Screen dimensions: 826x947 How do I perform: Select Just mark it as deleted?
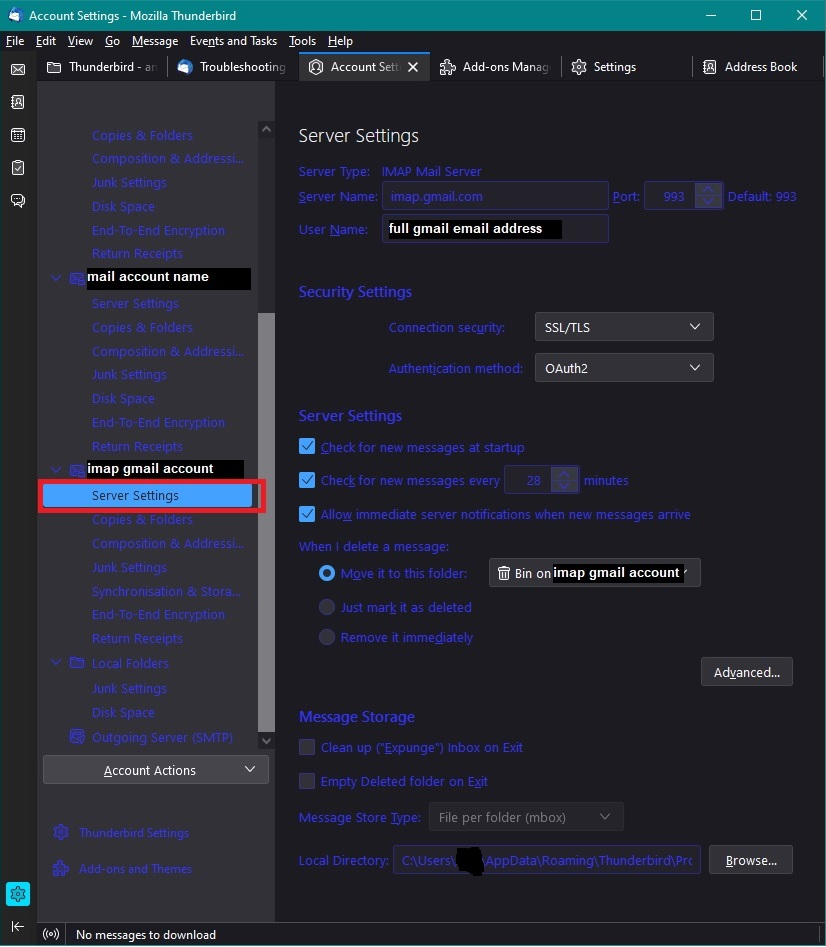pos(327,606)
